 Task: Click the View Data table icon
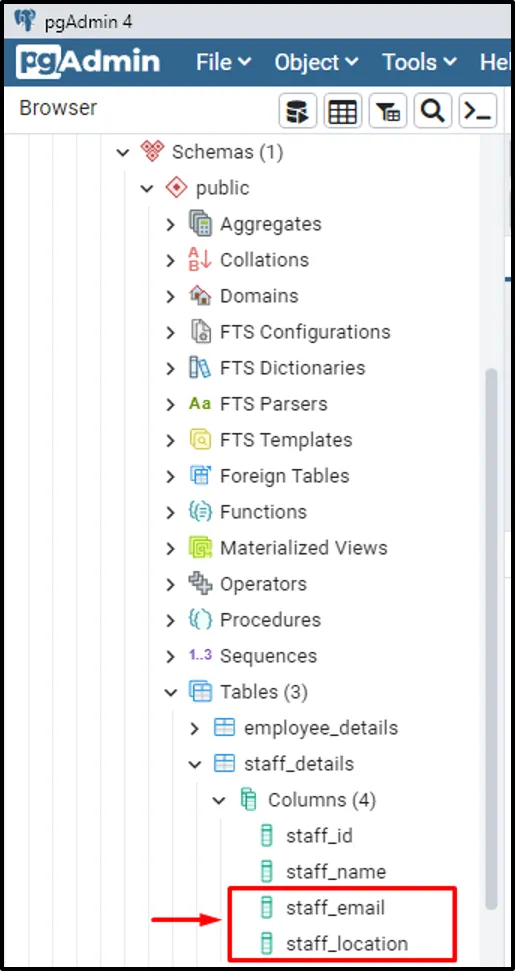(343, 111)
